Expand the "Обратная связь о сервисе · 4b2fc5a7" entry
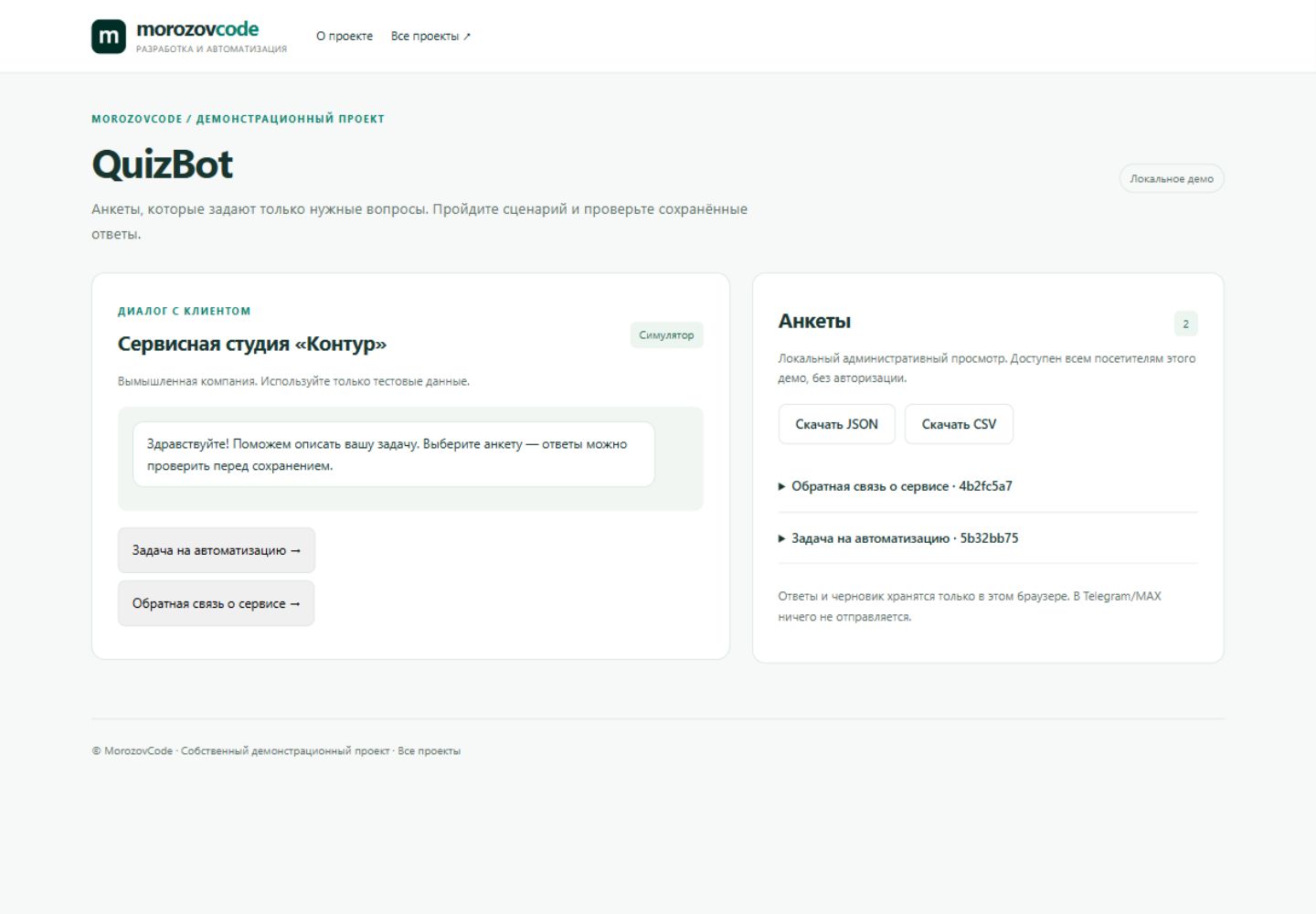The width and height of the screenshot is (1316, 914). pos(987,486)
